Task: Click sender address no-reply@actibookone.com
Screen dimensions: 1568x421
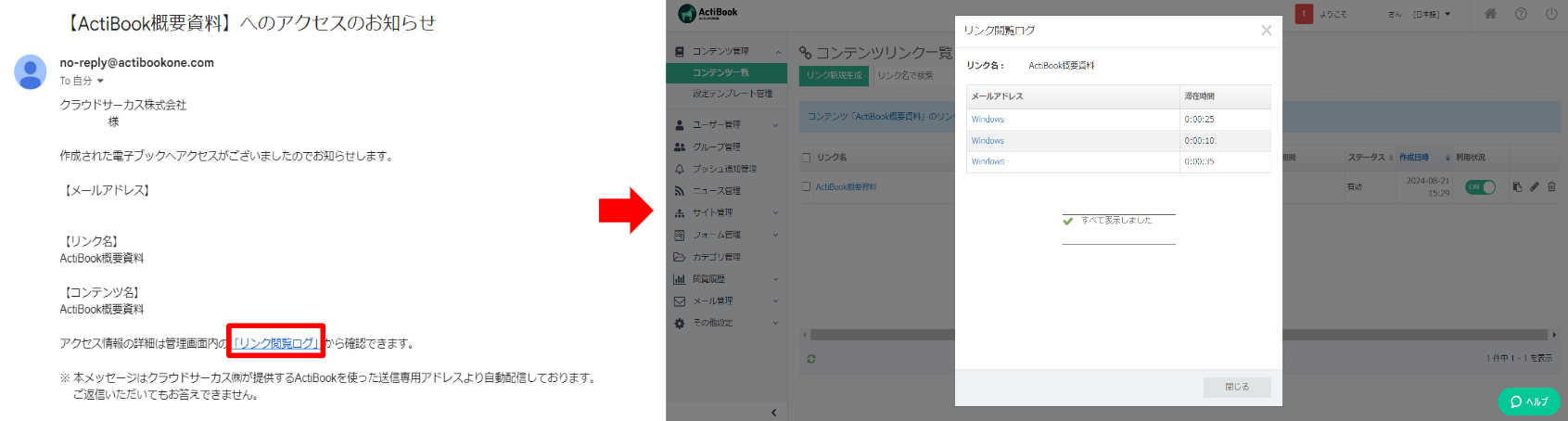Action: click(136, 63)
